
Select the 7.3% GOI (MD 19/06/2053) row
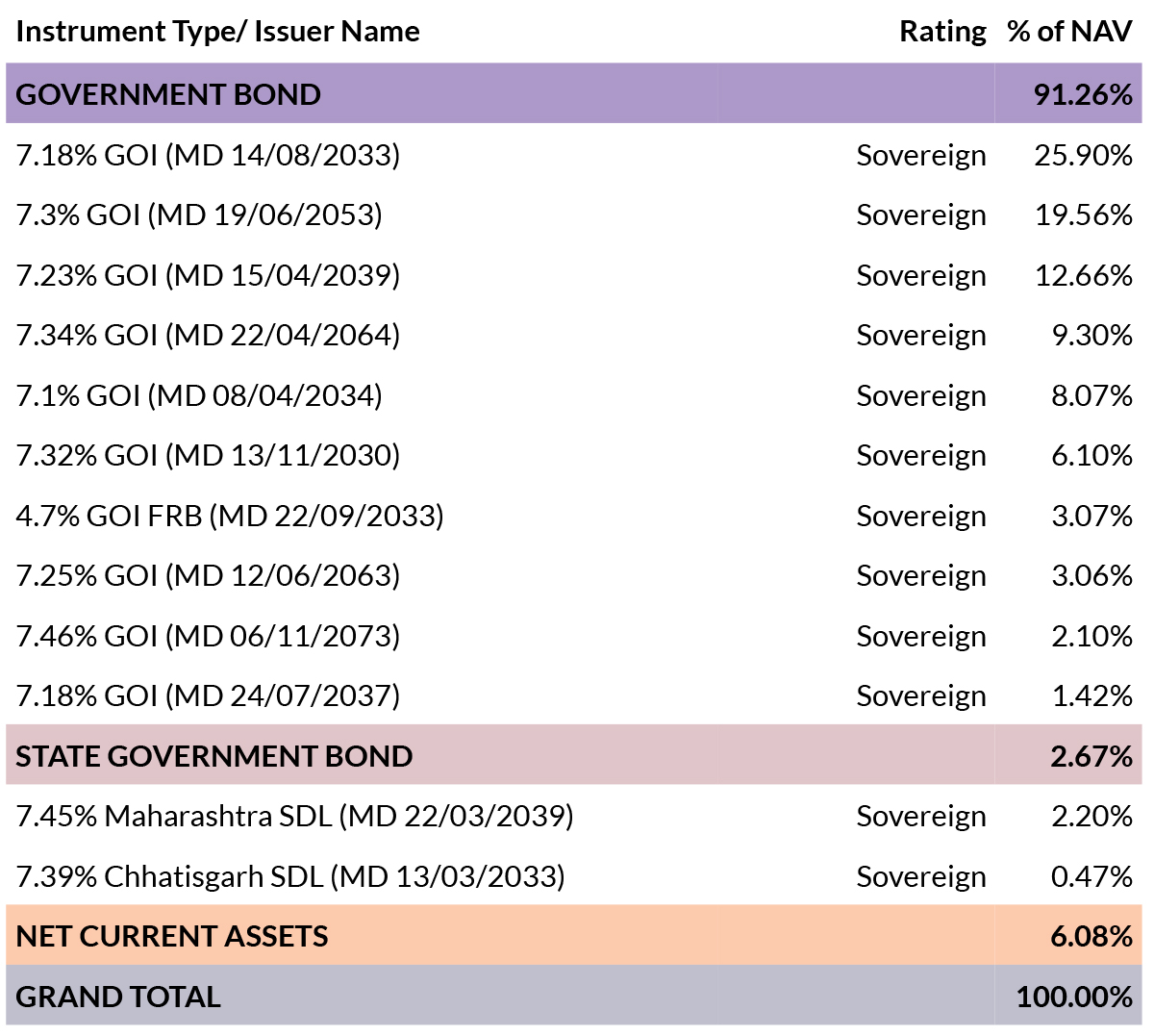coord(574,214)
